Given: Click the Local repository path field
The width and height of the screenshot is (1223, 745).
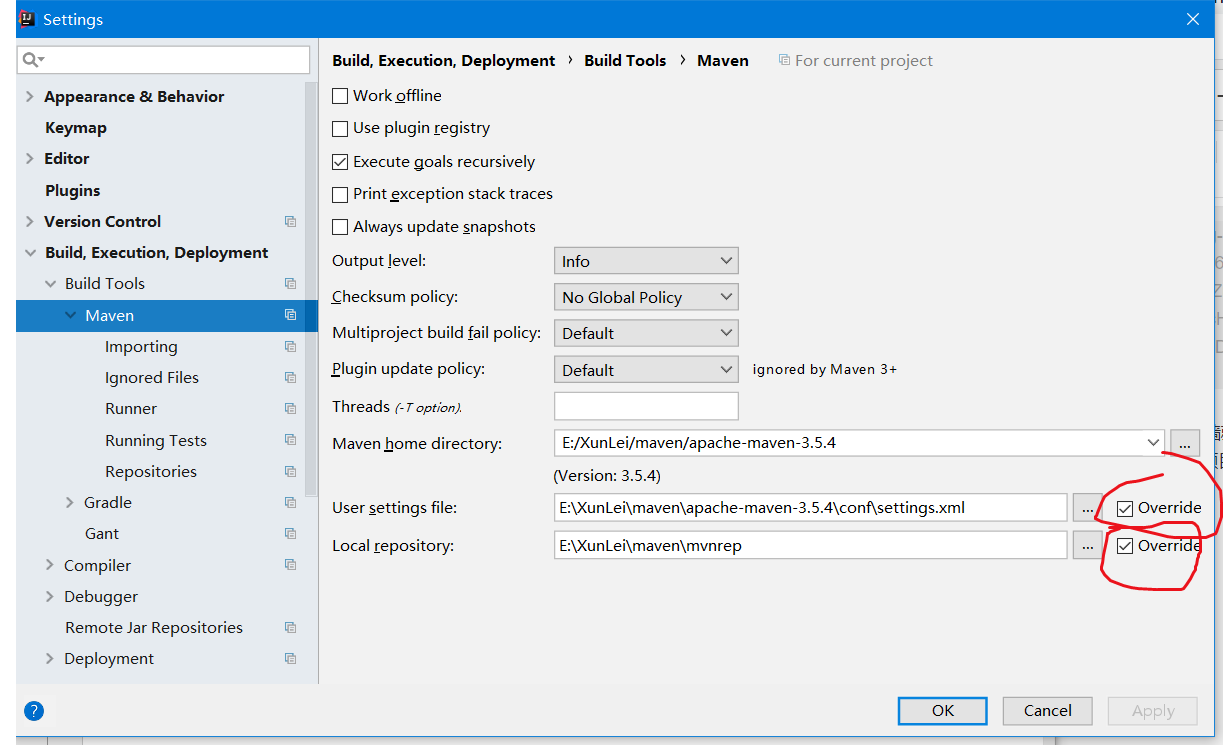Looking at the screenshot, I should pos(811,546).
